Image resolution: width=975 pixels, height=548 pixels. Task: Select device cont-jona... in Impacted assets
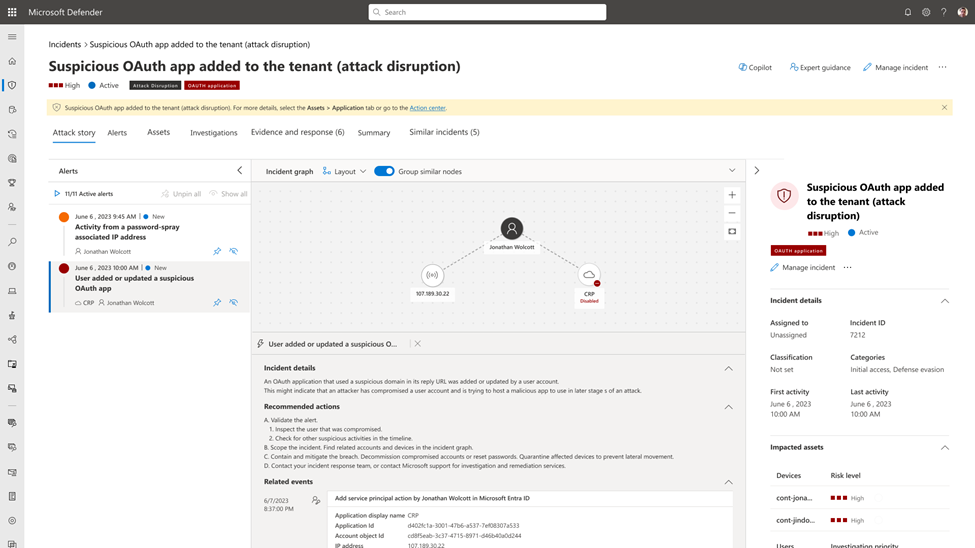click(794, 498)
